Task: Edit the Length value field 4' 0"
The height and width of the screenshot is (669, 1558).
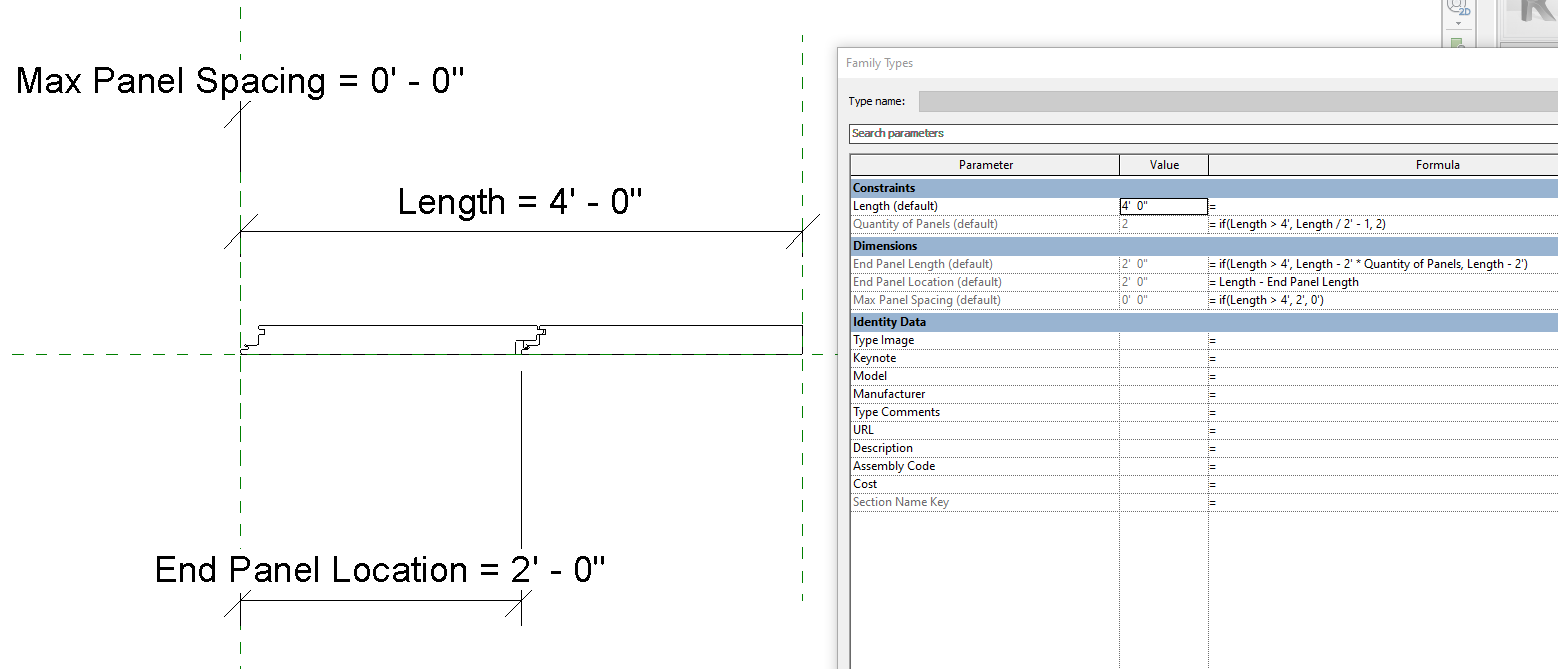Action: [1164, 206]
